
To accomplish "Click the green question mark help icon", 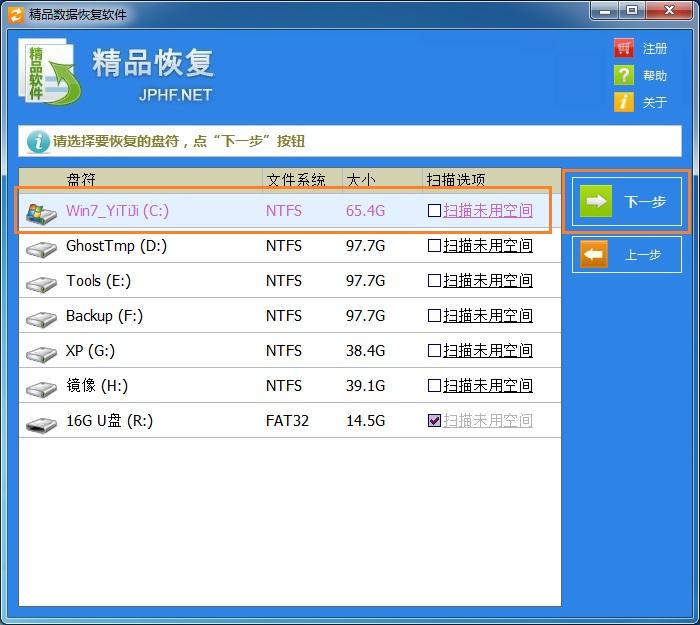I will click(624, 75).
